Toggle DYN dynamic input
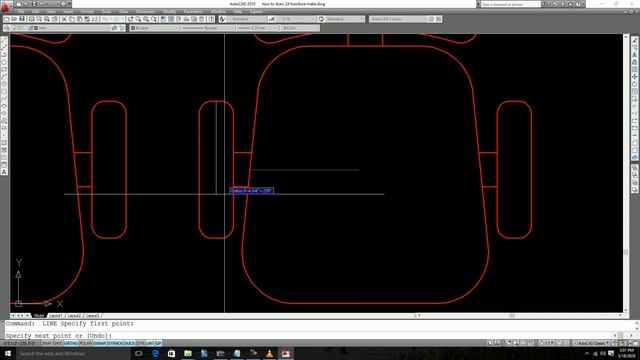 (x=140, y=343)
